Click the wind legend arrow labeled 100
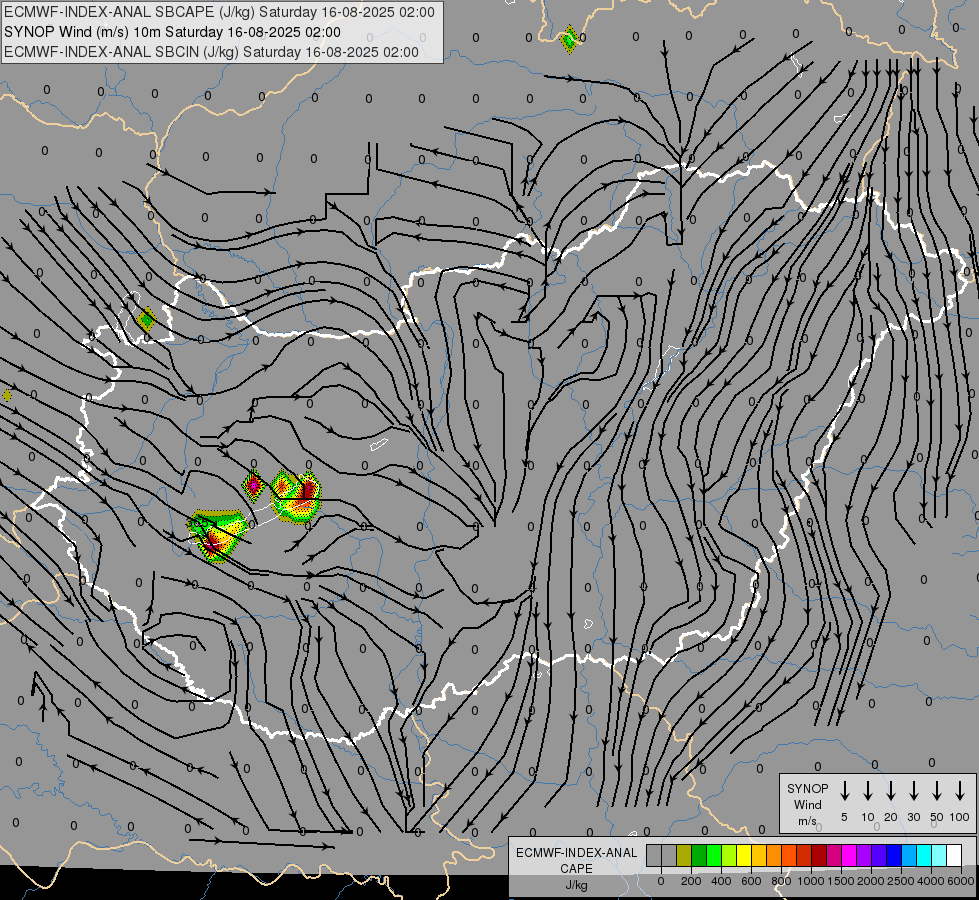Screen dimensions: 979x900 (960, 791)
